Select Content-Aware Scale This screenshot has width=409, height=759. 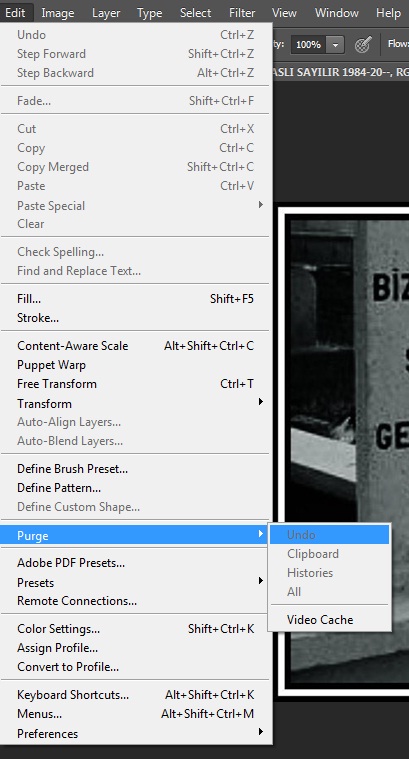tap(136, 346)
